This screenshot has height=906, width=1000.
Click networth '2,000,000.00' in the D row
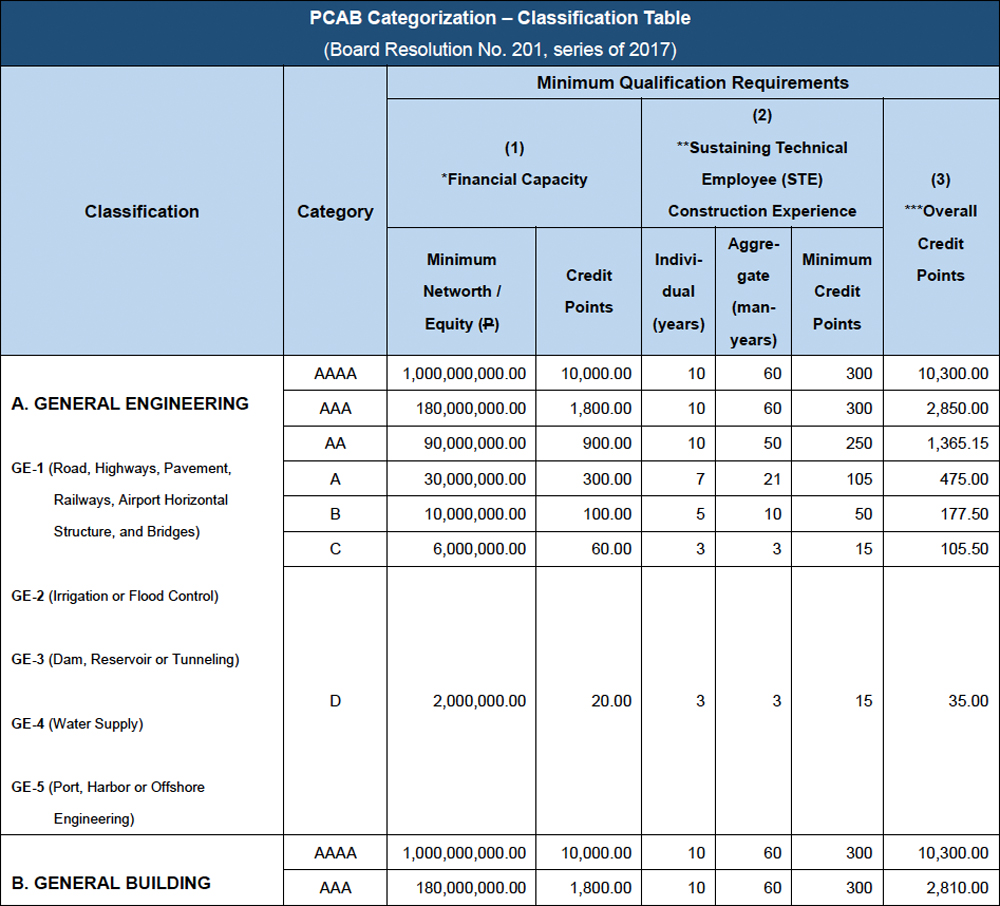coord(480,701)
